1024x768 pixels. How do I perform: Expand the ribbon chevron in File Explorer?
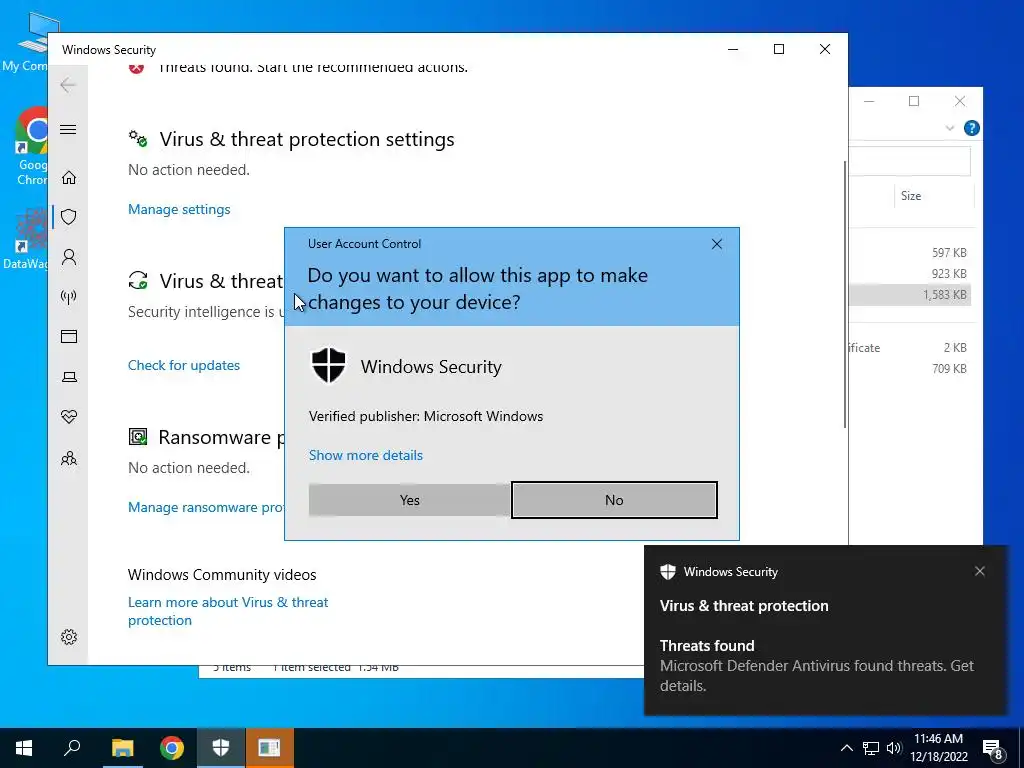pos(950,128)
